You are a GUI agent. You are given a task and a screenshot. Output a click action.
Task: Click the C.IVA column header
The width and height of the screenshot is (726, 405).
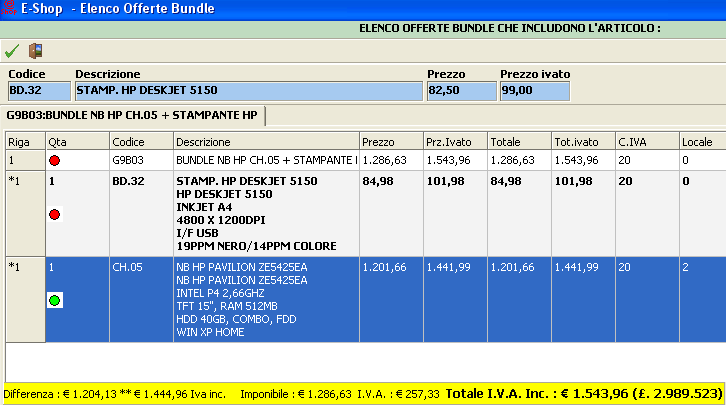tap(647, 142)
